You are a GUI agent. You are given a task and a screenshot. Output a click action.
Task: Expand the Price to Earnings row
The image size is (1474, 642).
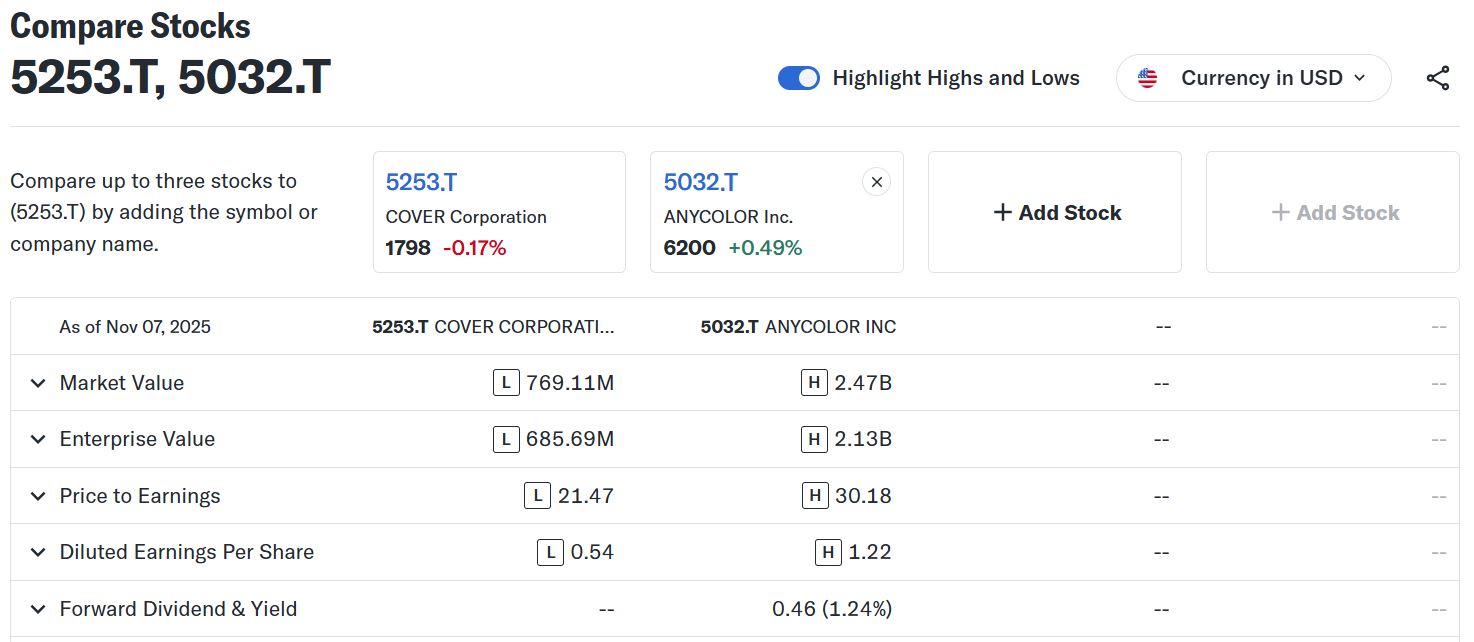38,496
